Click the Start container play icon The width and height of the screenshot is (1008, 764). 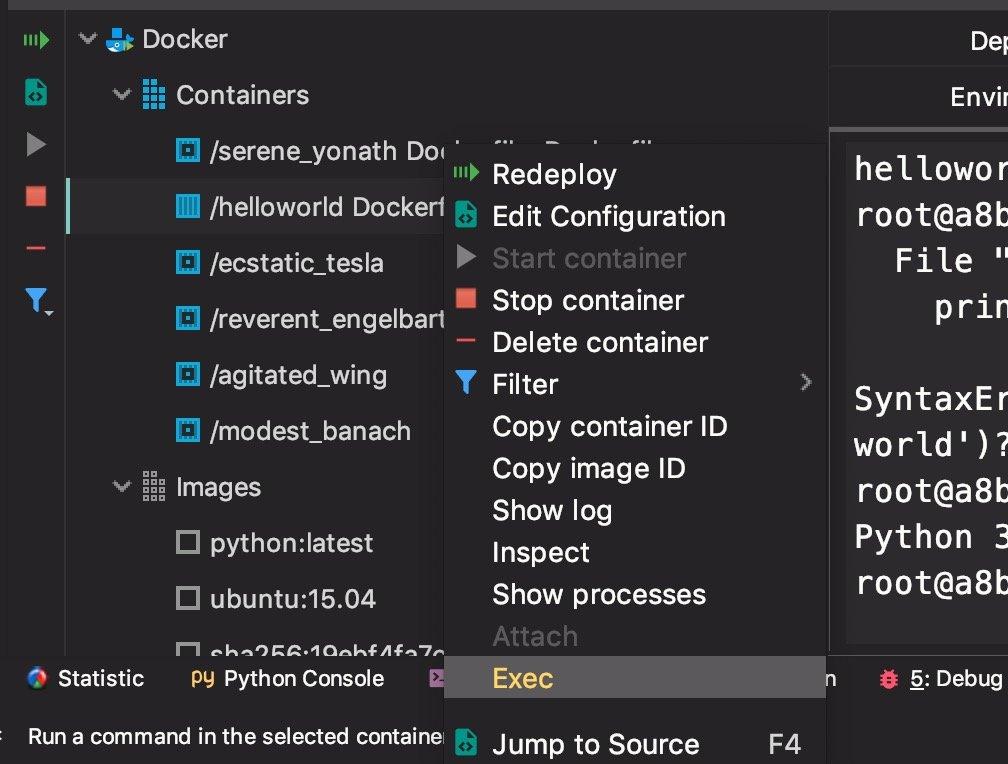[x=36, y=143]
